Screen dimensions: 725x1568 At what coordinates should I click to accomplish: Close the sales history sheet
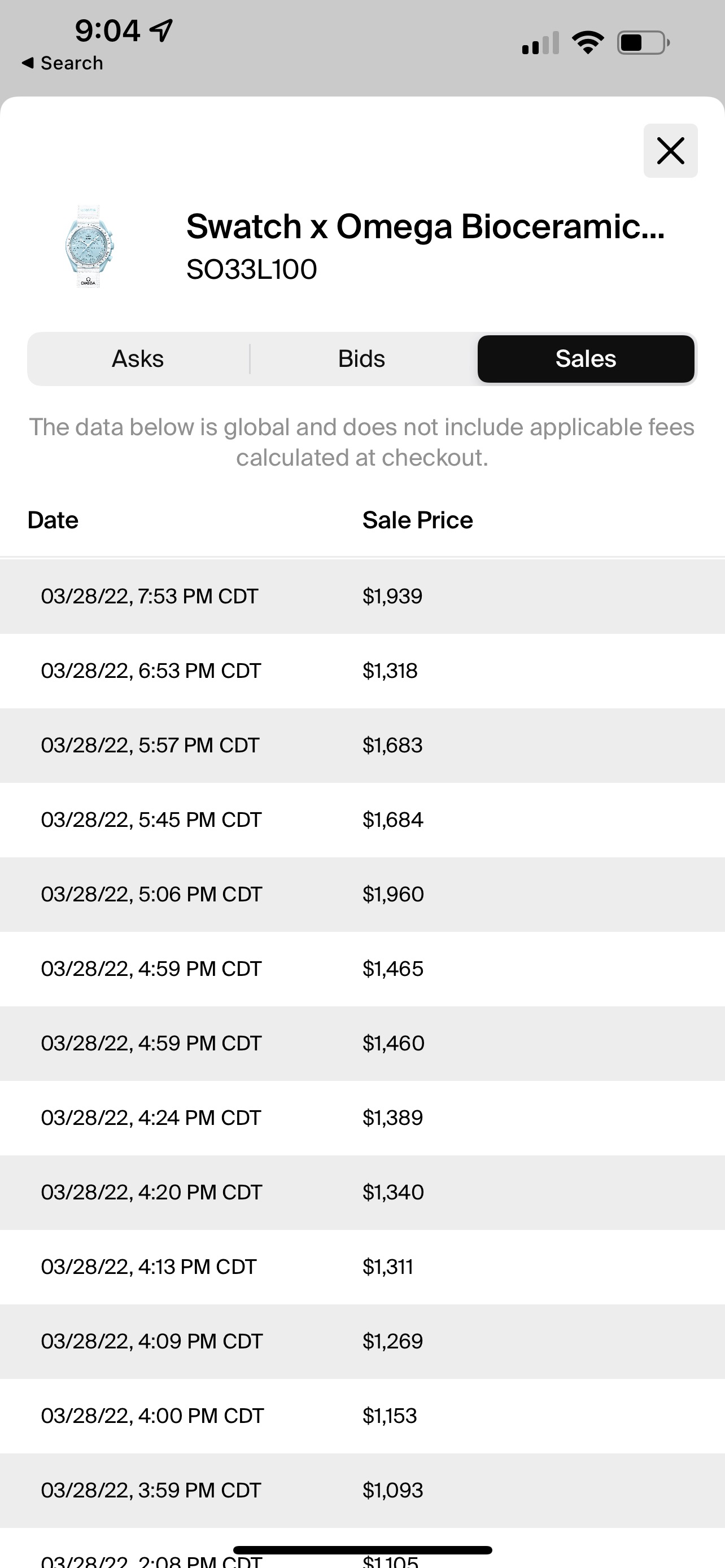click(x=670, y=150)
